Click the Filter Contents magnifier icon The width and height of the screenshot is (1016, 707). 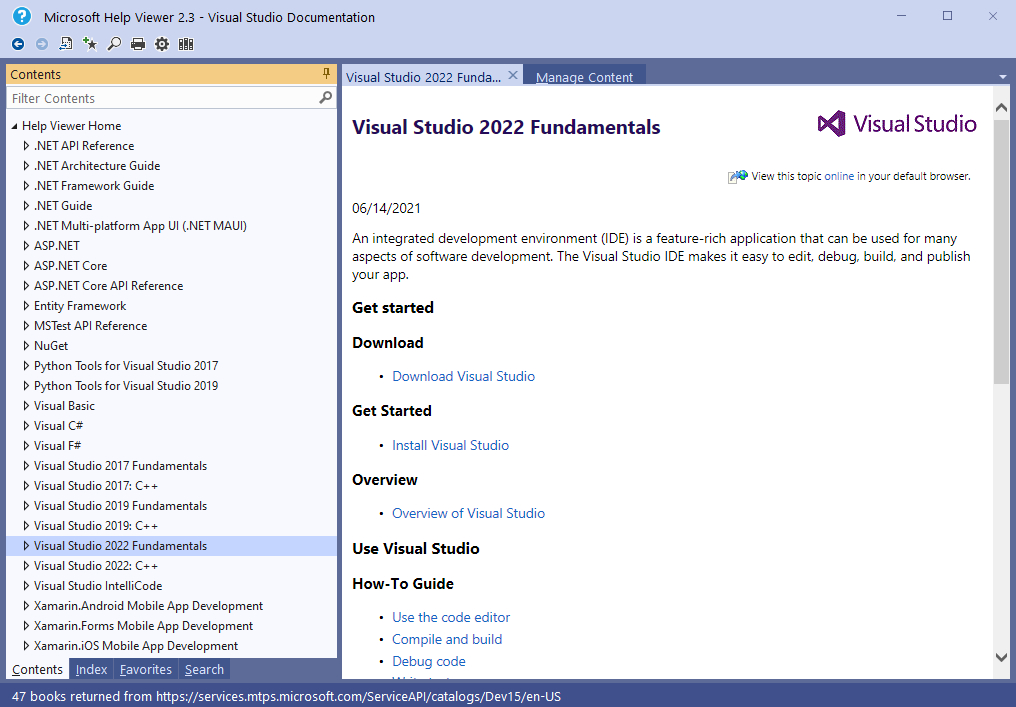tap(325, 98)
